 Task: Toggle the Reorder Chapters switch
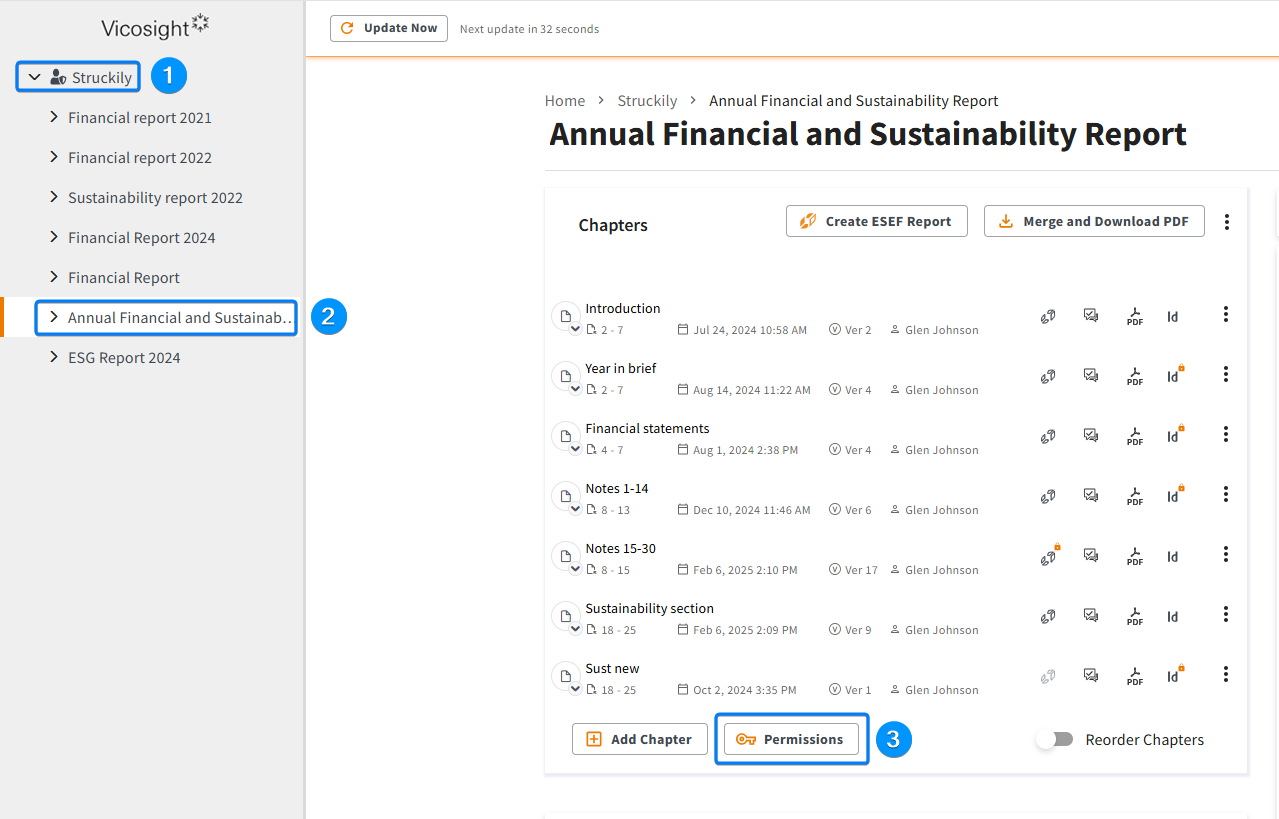tap(1055, 739)
